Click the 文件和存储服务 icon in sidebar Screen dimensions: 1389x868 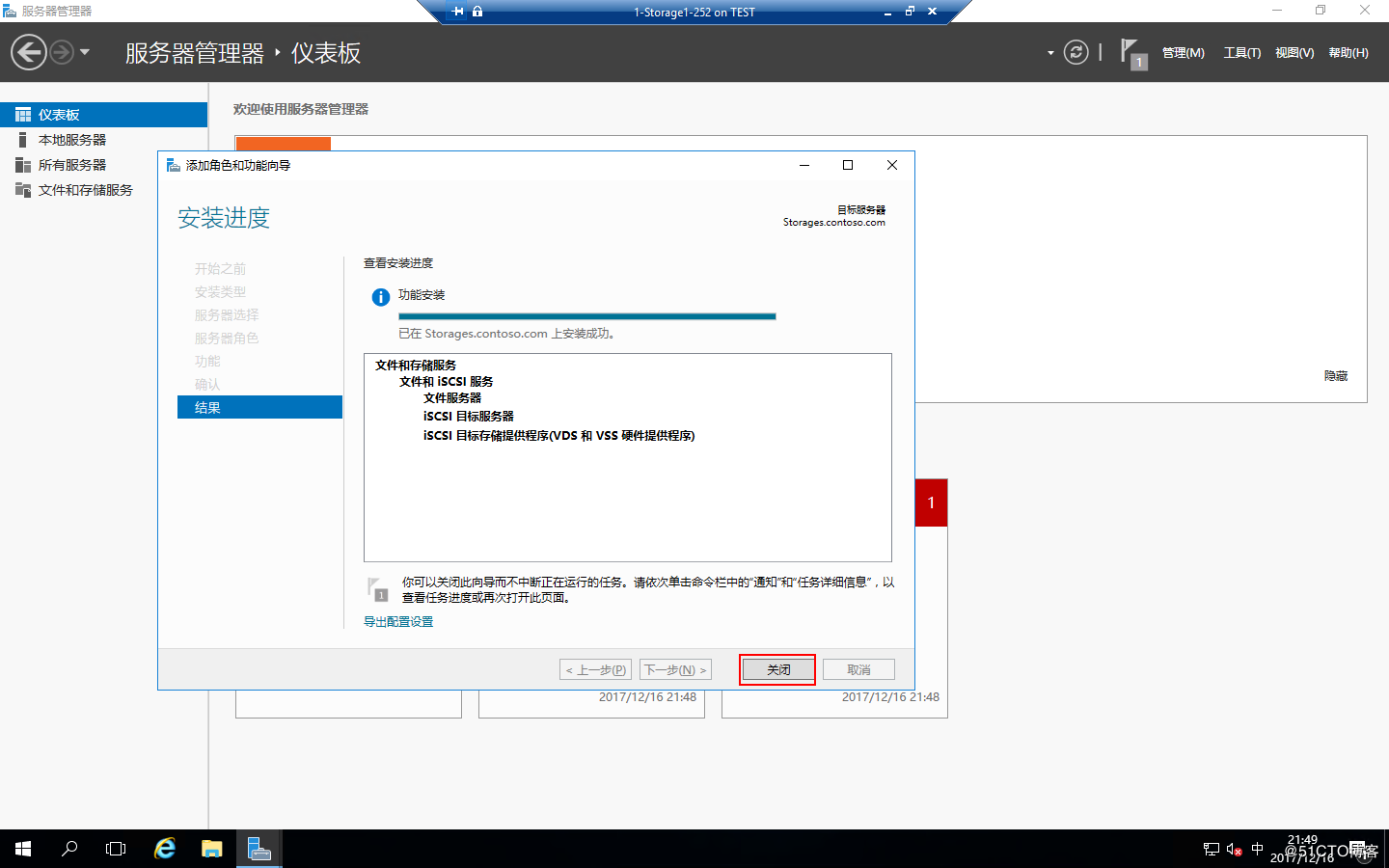coord(23,190)
